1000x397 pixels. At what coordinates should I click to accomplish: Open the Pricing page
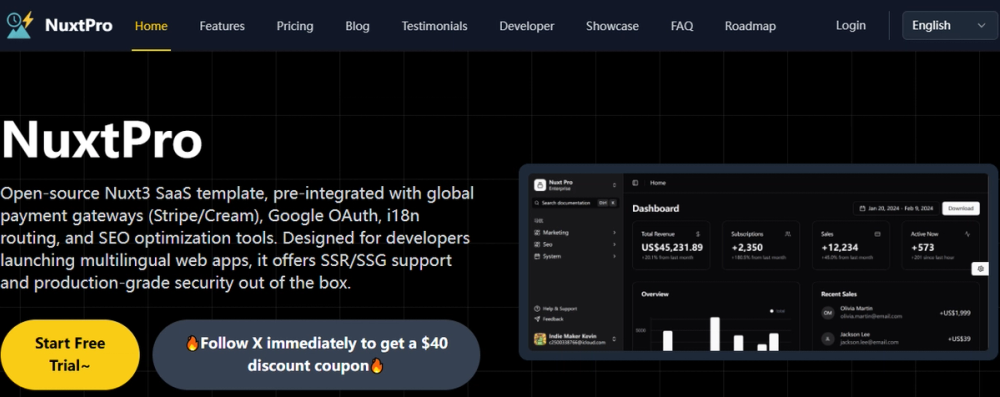[x=295, y=26]
